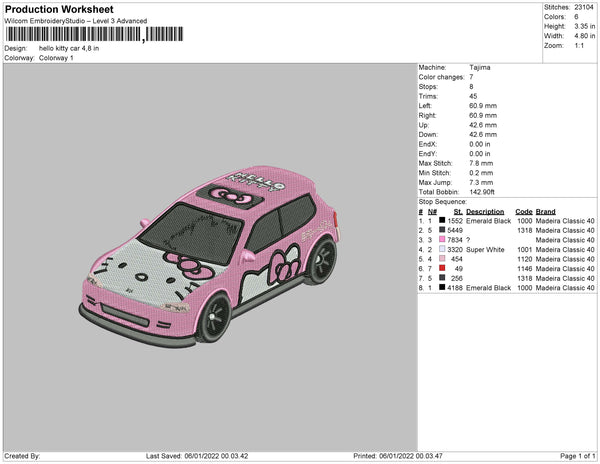Viewport: 600px width, 464px height.
Task: Click the dark gray swatch beside stitch count 5449
Action: point(442,230)
